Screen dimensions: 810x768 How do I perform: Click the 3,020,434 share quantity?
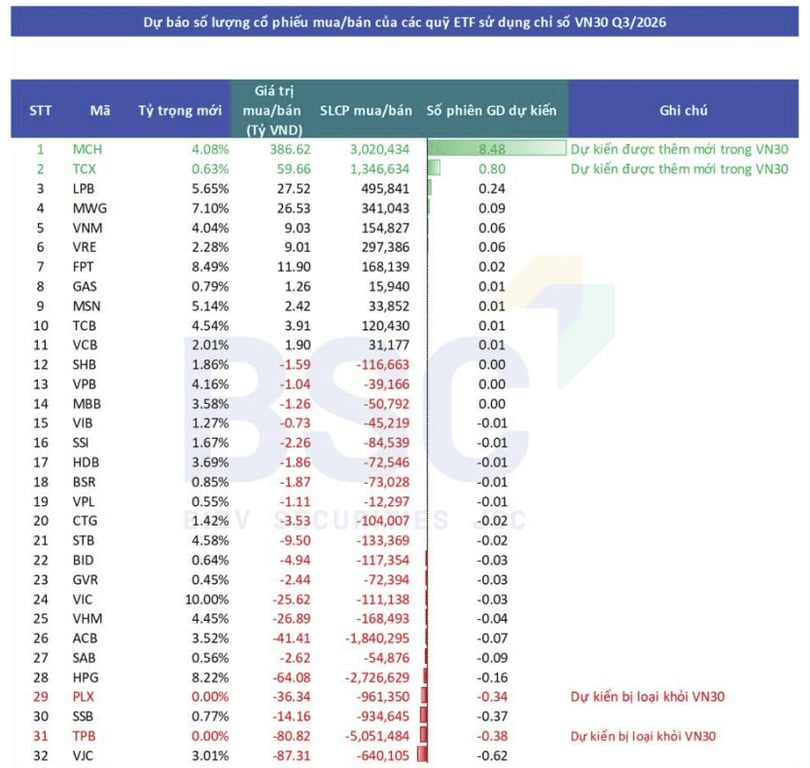click(380, 149)
